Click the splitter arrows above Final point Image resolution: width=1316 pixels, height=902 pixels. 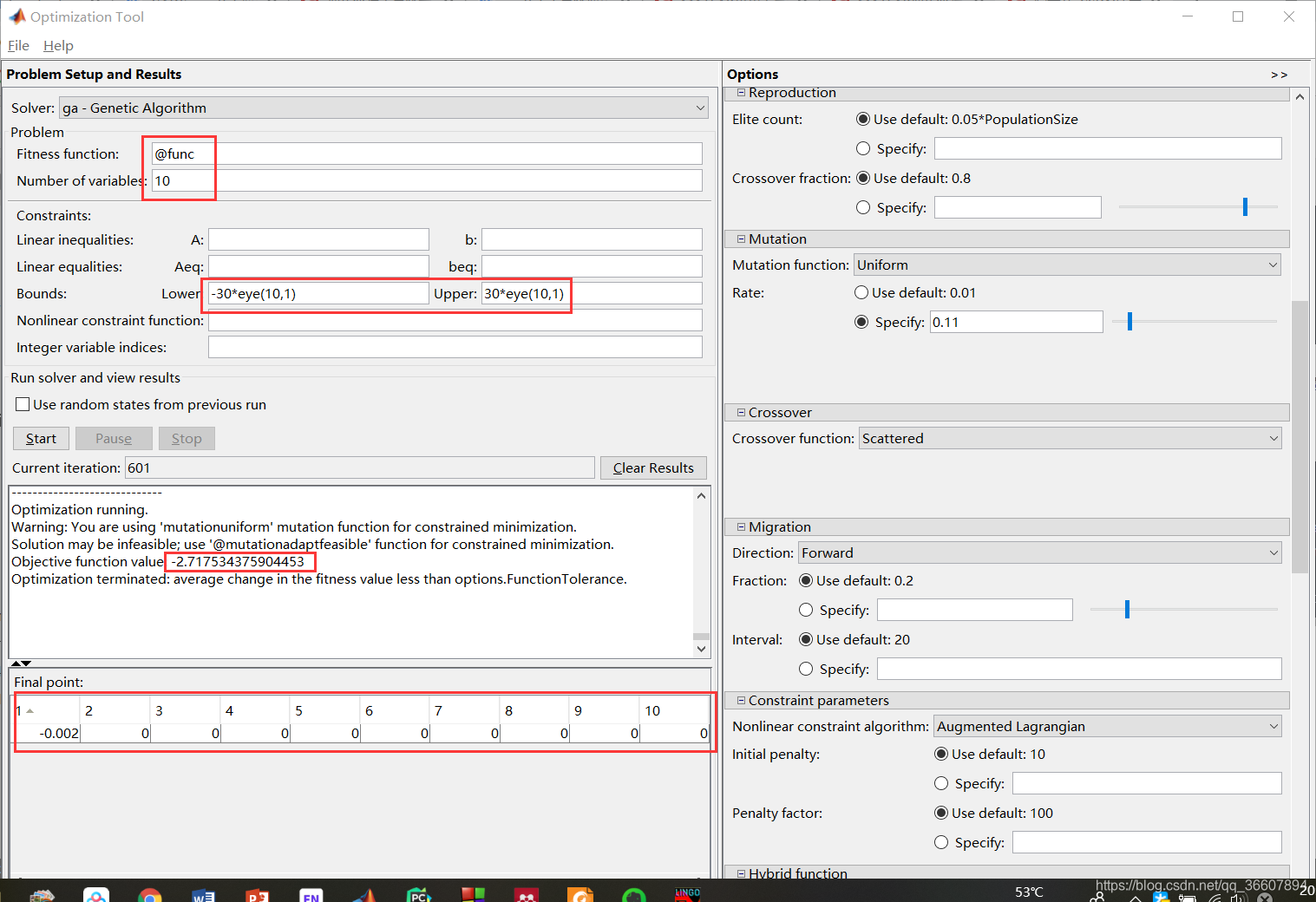click(21, 663)
